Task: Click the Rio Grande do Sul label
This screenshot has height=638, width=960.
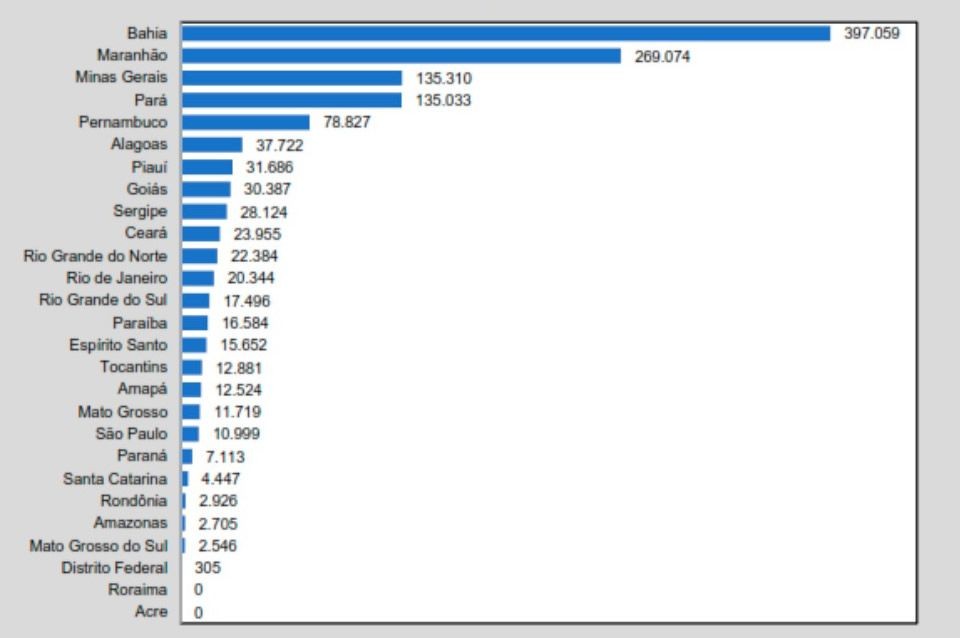Action: click(x=103, y=300)
